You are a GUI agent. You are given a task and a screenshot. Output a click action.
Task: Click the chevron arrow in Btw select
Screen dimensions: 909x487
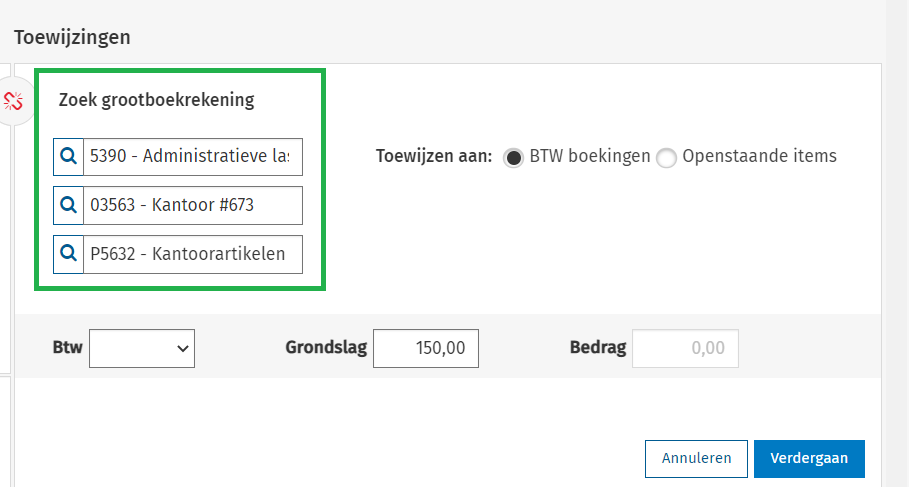tap(183, 348)
